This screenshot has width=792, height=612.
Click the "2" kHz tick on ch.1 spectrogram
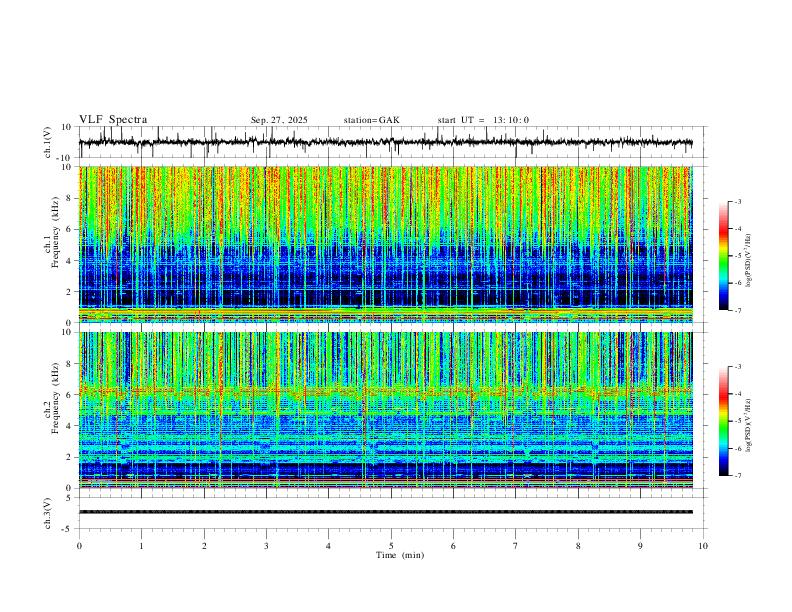71,291
